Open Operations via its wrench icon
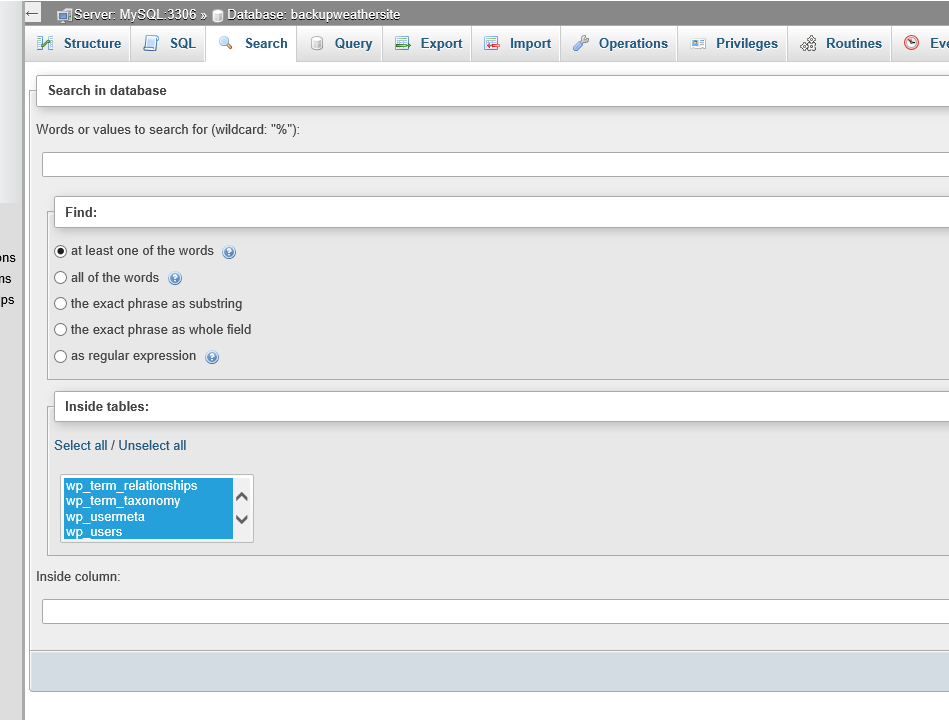This screenshot has height=720, width=949. (x=580, y=43)
